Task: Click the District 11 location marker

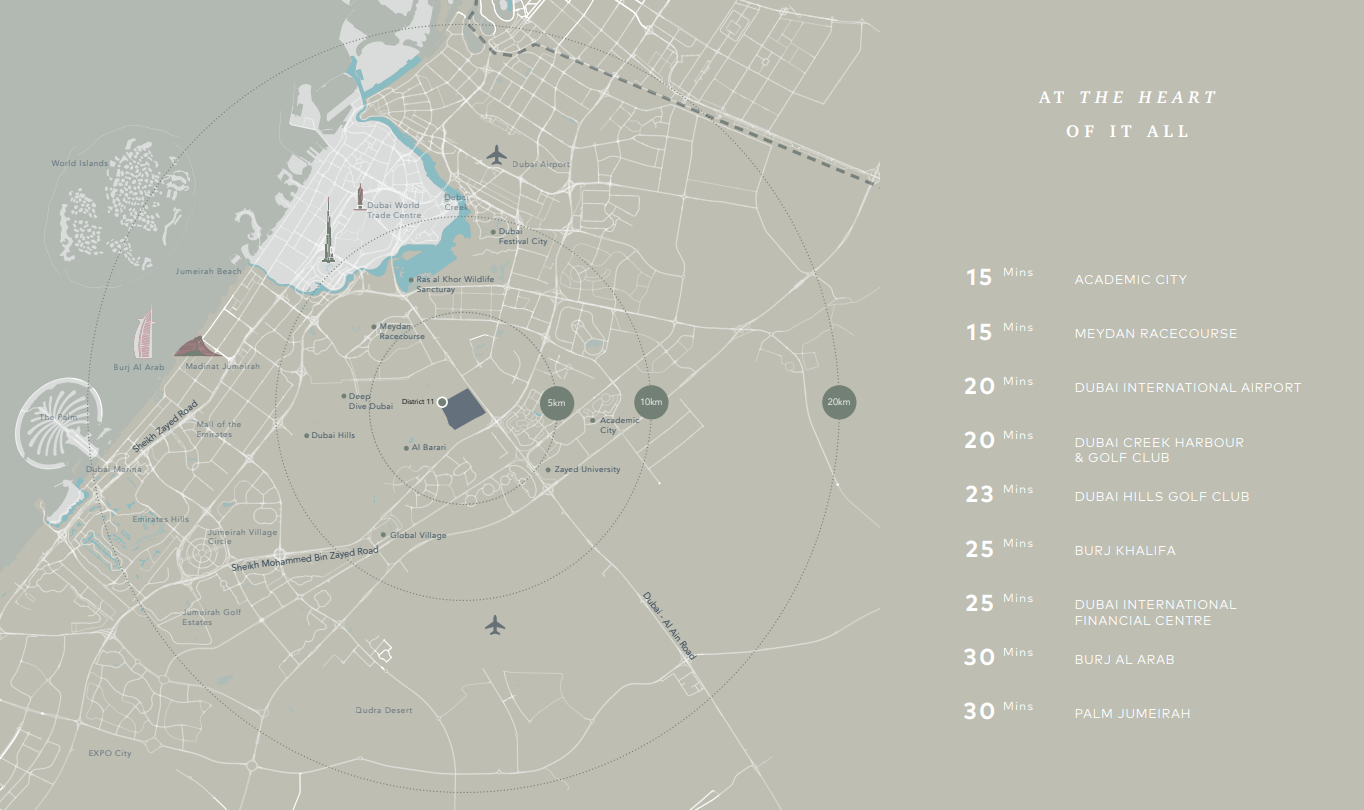Action: (442, 402)
